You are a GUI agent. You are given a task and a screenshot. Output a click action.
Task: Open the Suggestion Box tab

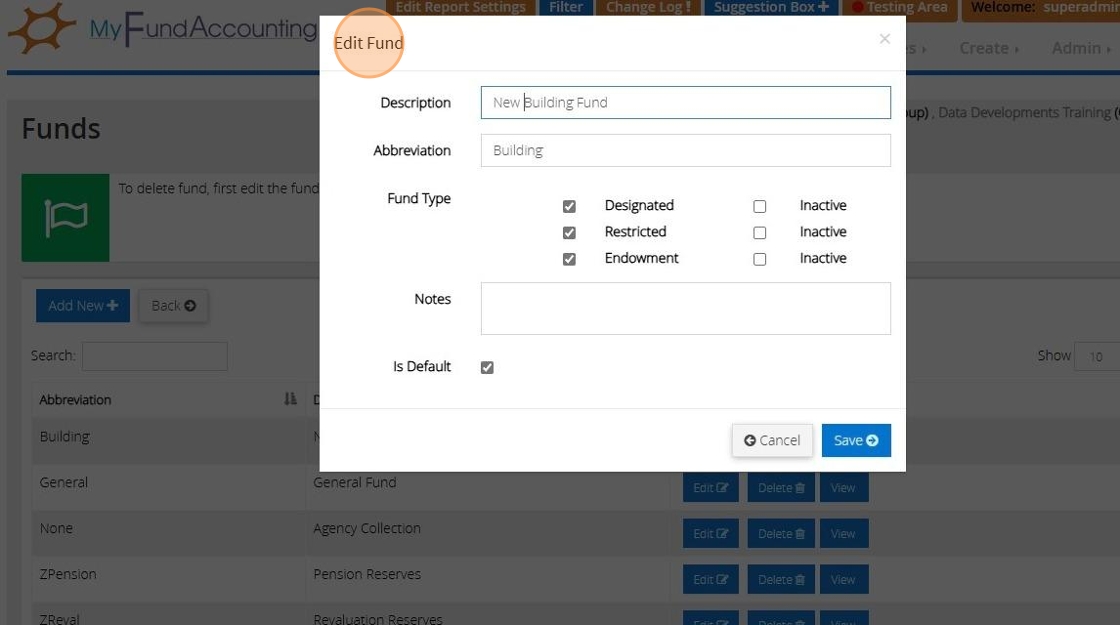pos(771,8)
